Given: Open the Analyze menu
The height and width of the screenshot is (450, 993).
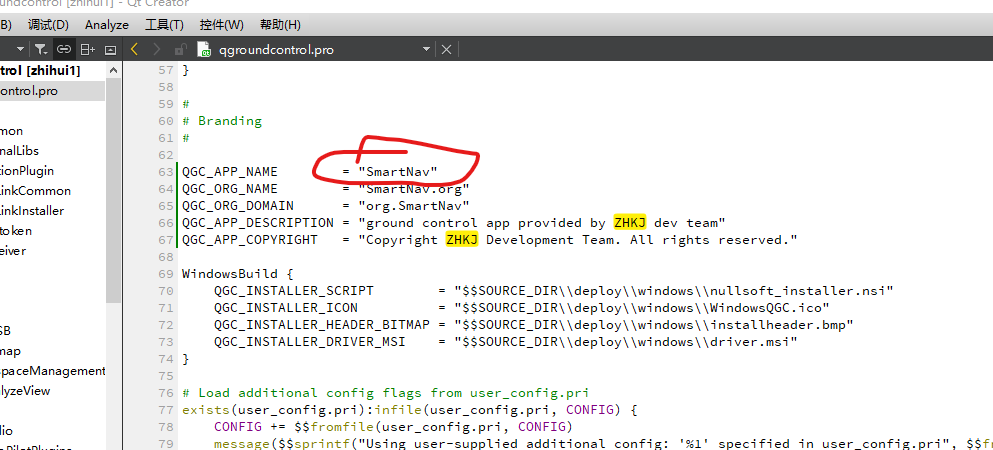Looking at the screenshot, I should click(x=106, y=25).
